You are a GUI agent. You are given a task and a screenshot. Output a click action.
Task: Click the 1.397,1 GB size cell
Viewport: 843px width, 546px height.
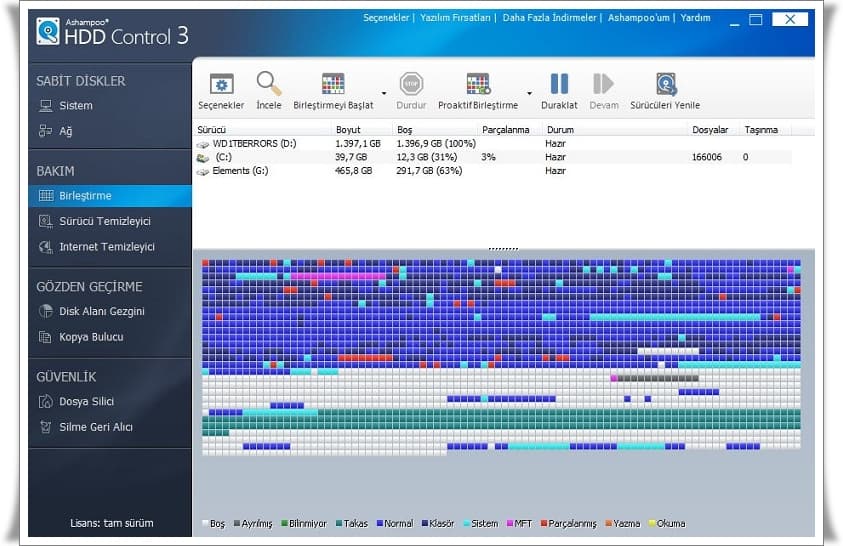point(358,143)
